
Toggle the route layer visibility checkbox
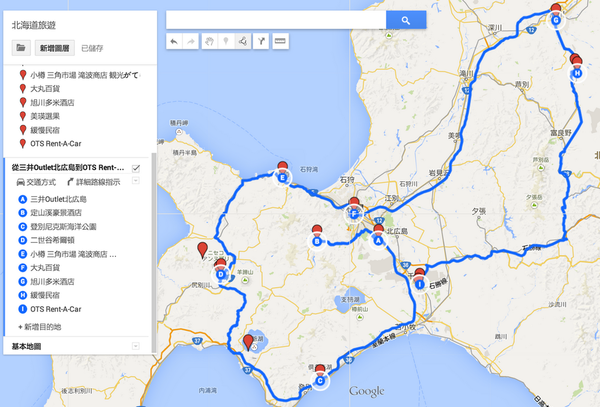click(135, 168)
